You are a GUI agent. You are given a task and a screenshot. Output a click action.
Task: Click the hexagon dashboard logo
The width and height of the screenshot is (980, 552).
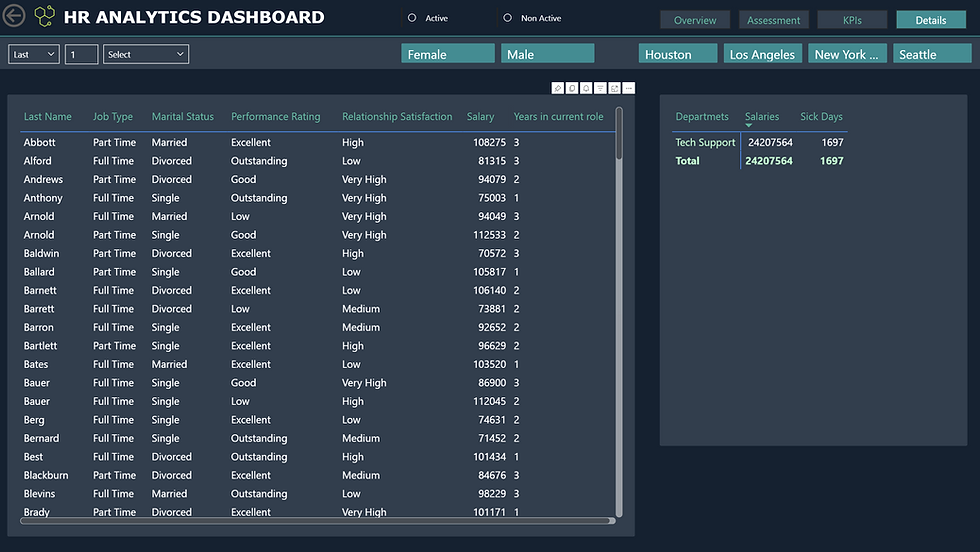tap(44, 16)
